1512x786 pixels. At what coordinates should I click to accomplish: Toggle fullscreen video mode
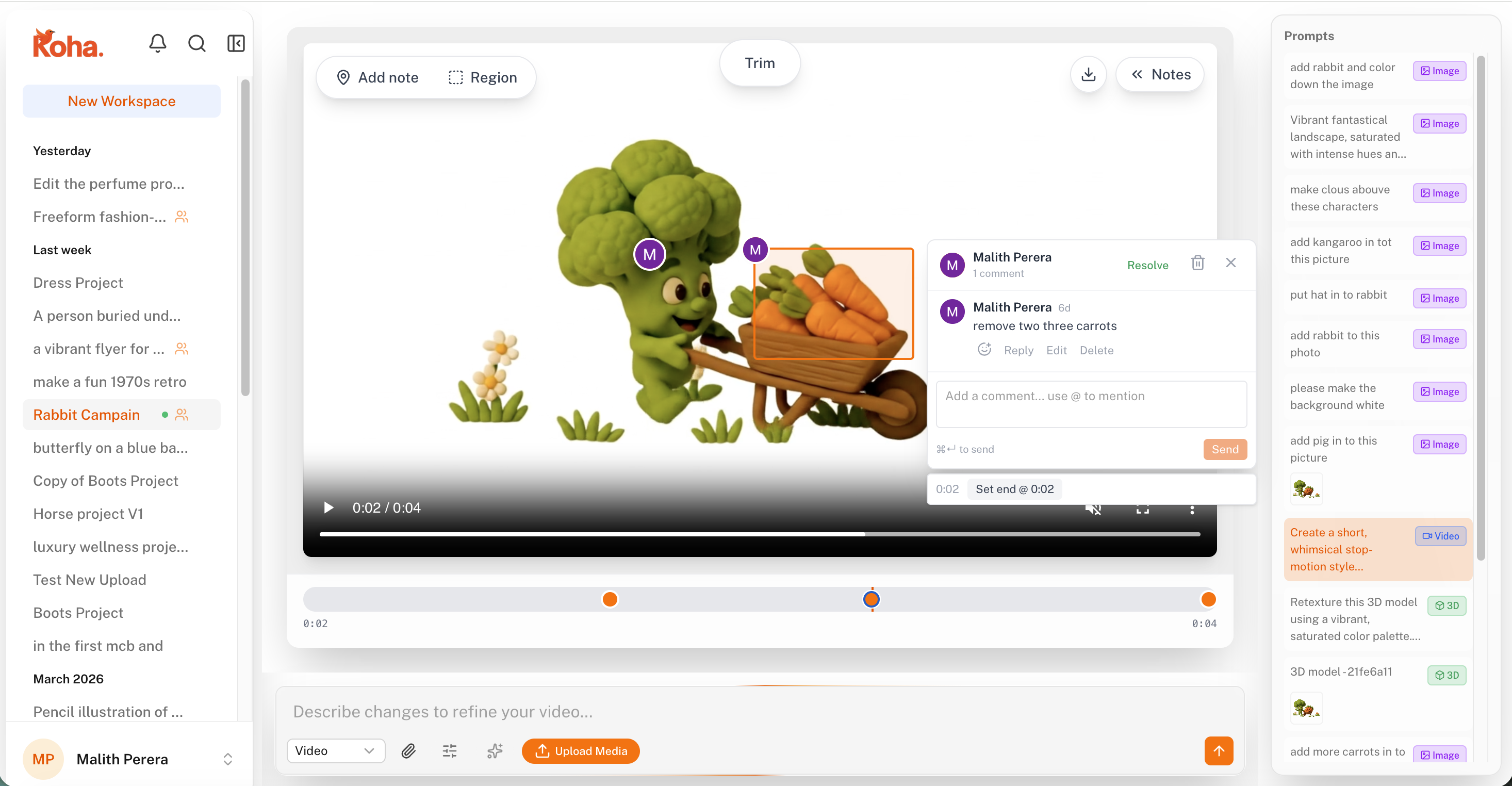click(x=1142, y=509)
